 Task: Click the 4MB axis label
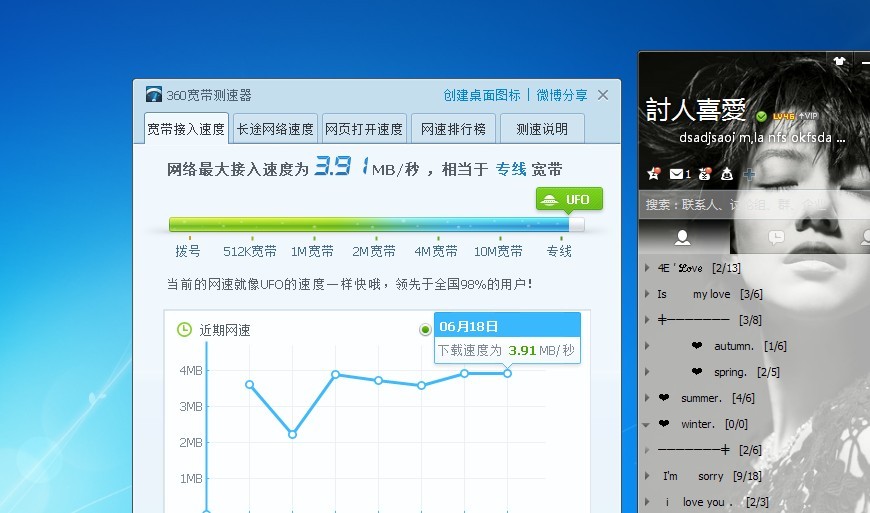pos(191,370)
